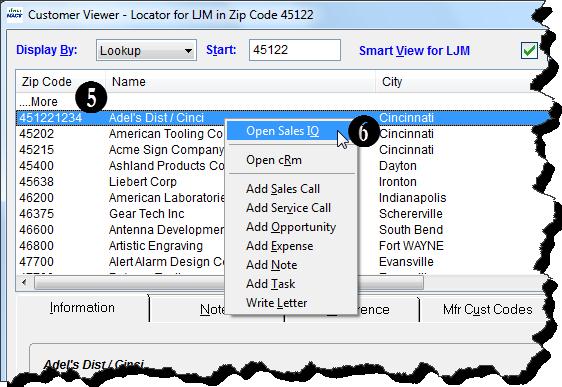This screenshot has width=562, height=387.
Task: Click zip code 45215 cell
Action: point(37,149)
